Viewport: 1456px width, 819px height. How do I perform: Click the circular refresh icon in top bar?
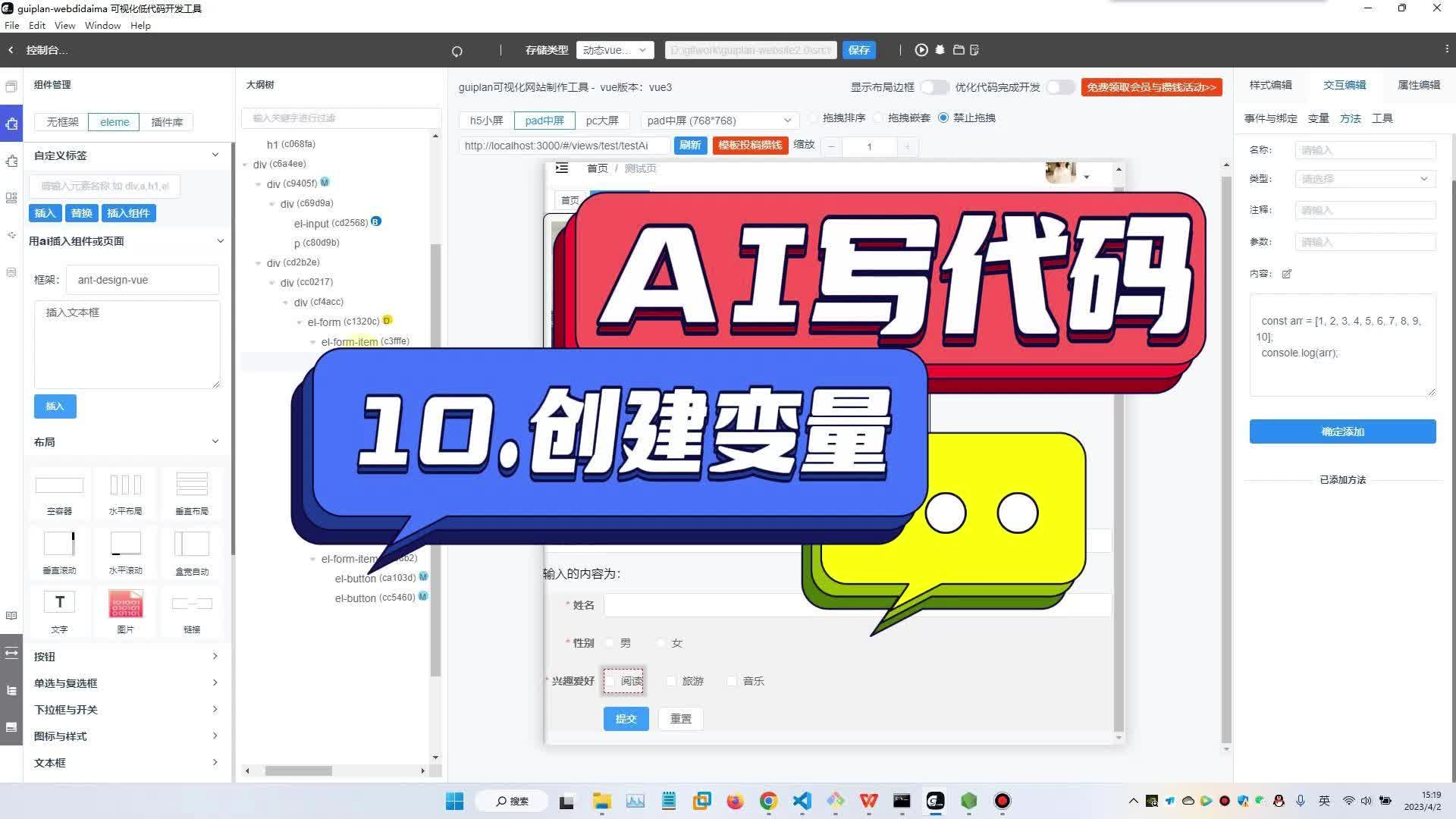457,52
